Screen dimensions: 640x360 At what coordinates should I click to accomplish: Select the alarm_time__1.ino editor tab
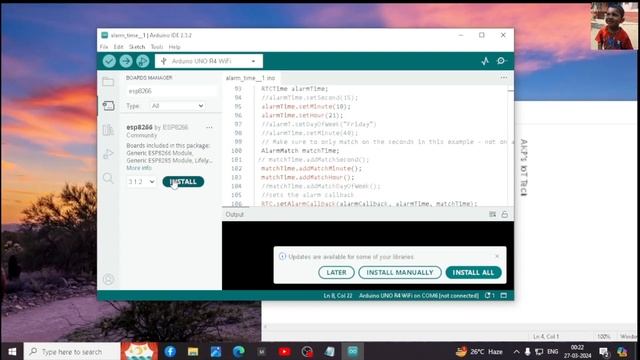(250, 78)
